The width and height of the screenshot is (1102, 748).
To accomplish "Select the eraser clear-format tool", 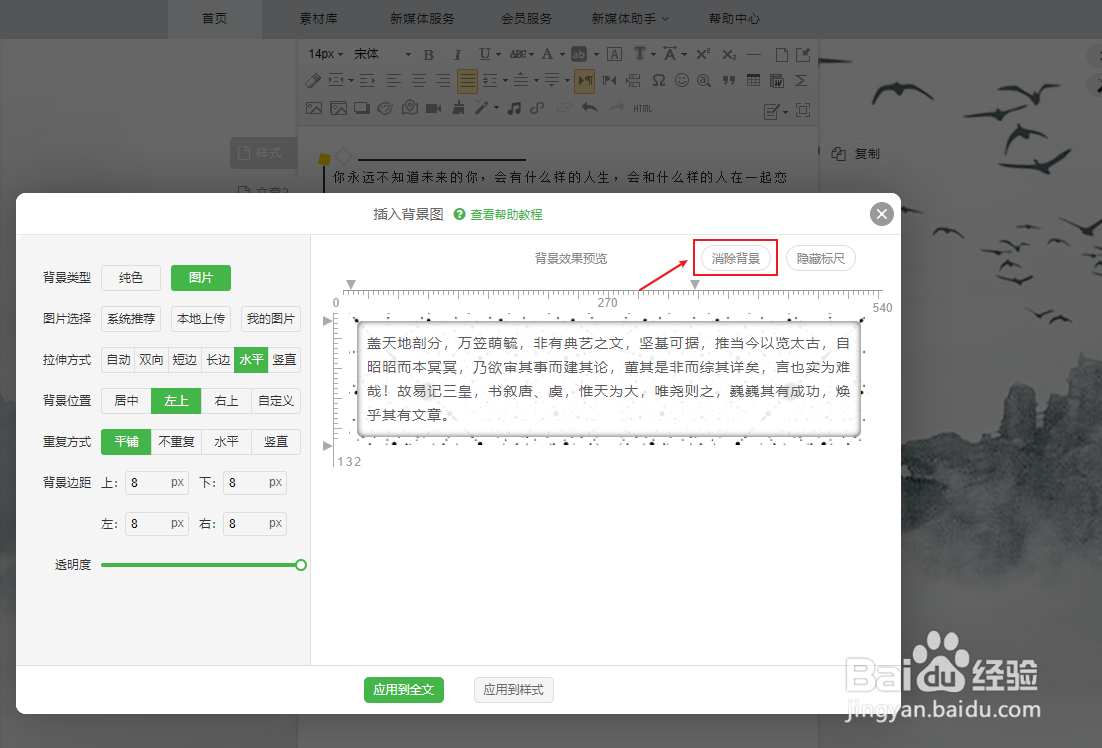I will pyautogui.click(x=313, y=81).
